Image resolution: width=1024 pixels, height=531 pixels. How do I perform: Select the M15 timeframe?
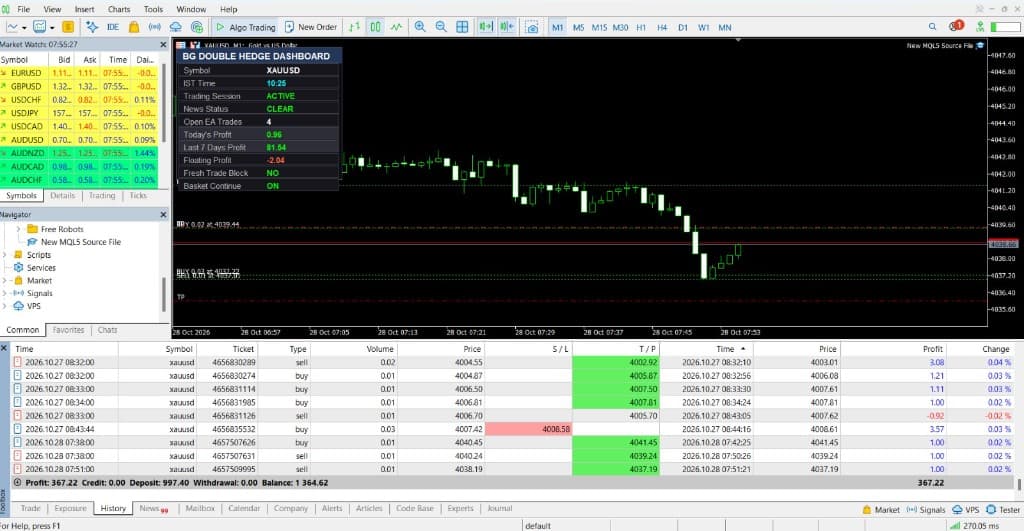[x=599, y=27]
